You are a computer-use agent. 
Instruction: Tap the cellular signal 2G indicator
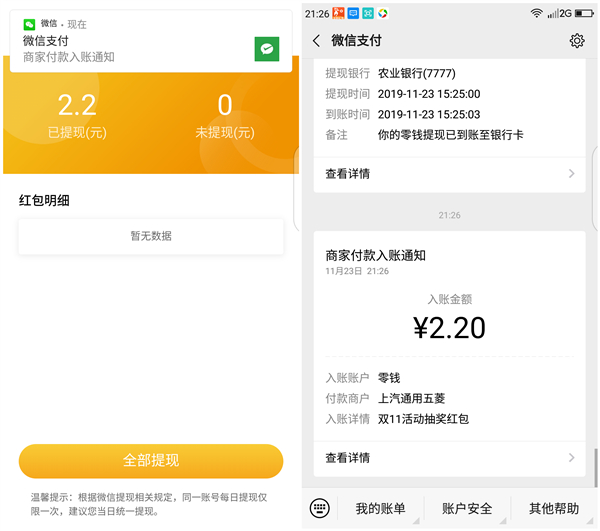pyautogui.click(x=559, y=14)
